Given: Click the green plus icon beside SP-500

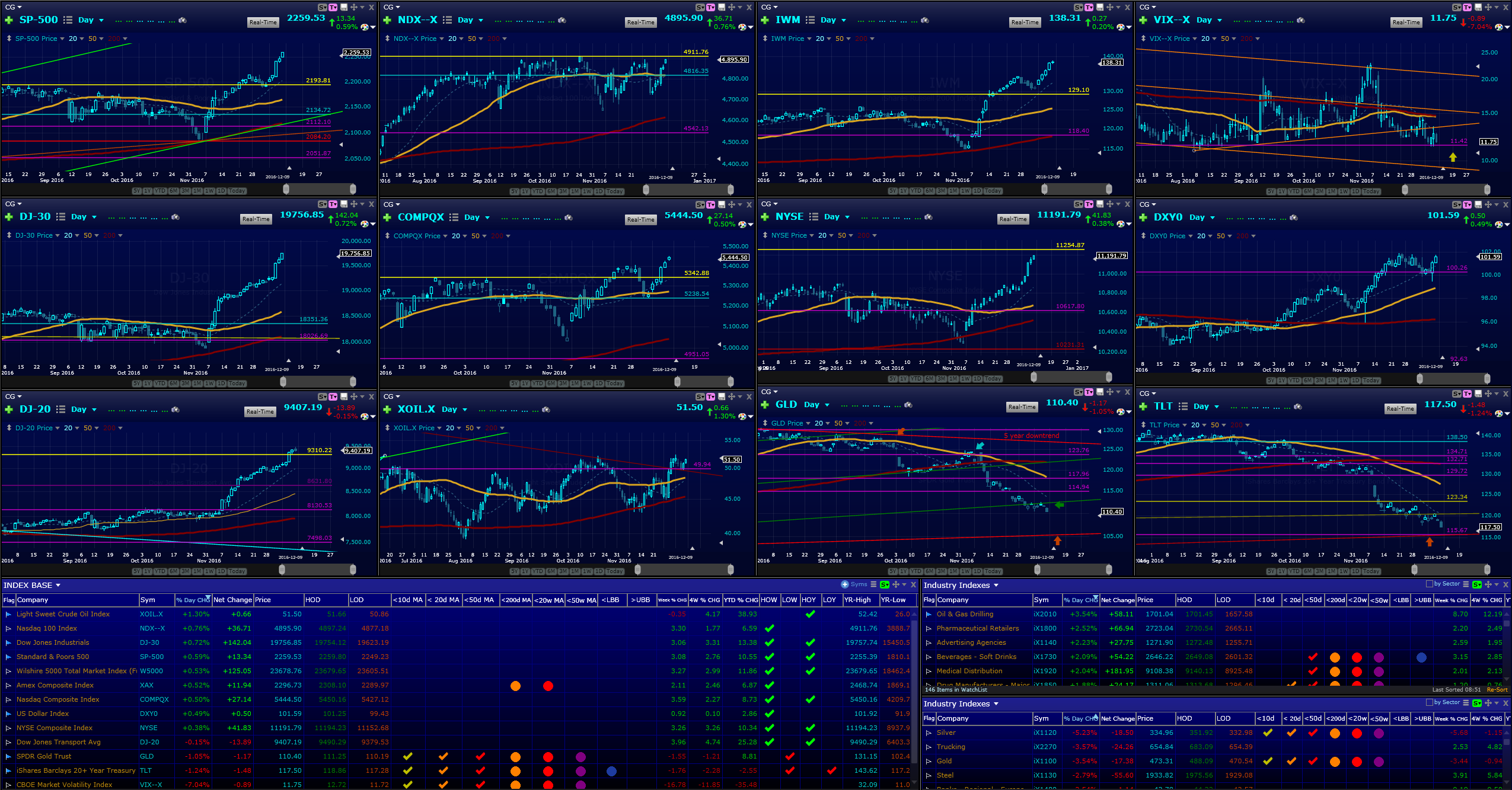Looking at the screenshot, I should click(x=9, y=20).
